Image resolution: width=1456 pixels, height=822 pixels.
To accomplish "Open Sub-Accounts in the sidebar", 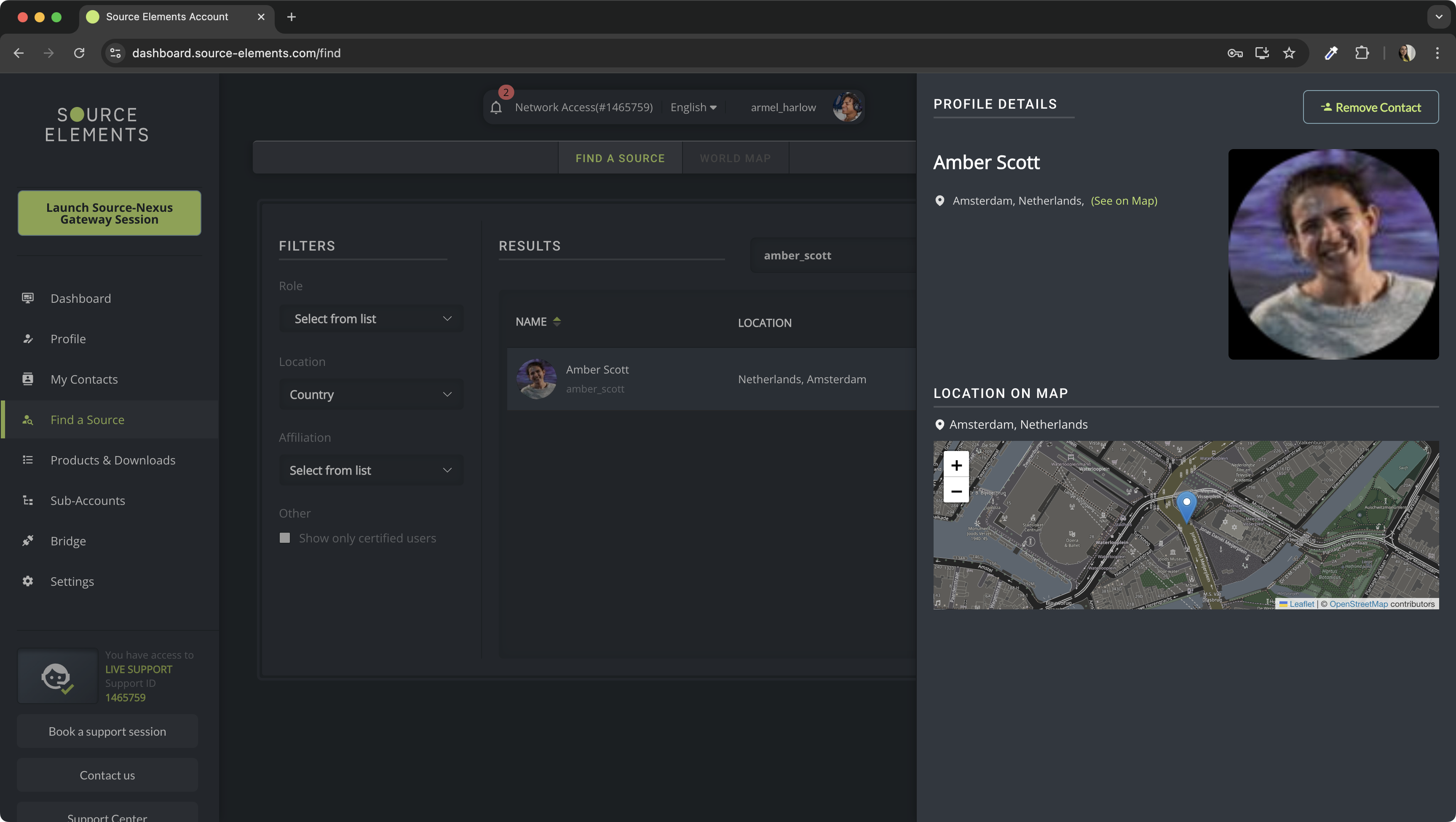I will click(88, 501).
